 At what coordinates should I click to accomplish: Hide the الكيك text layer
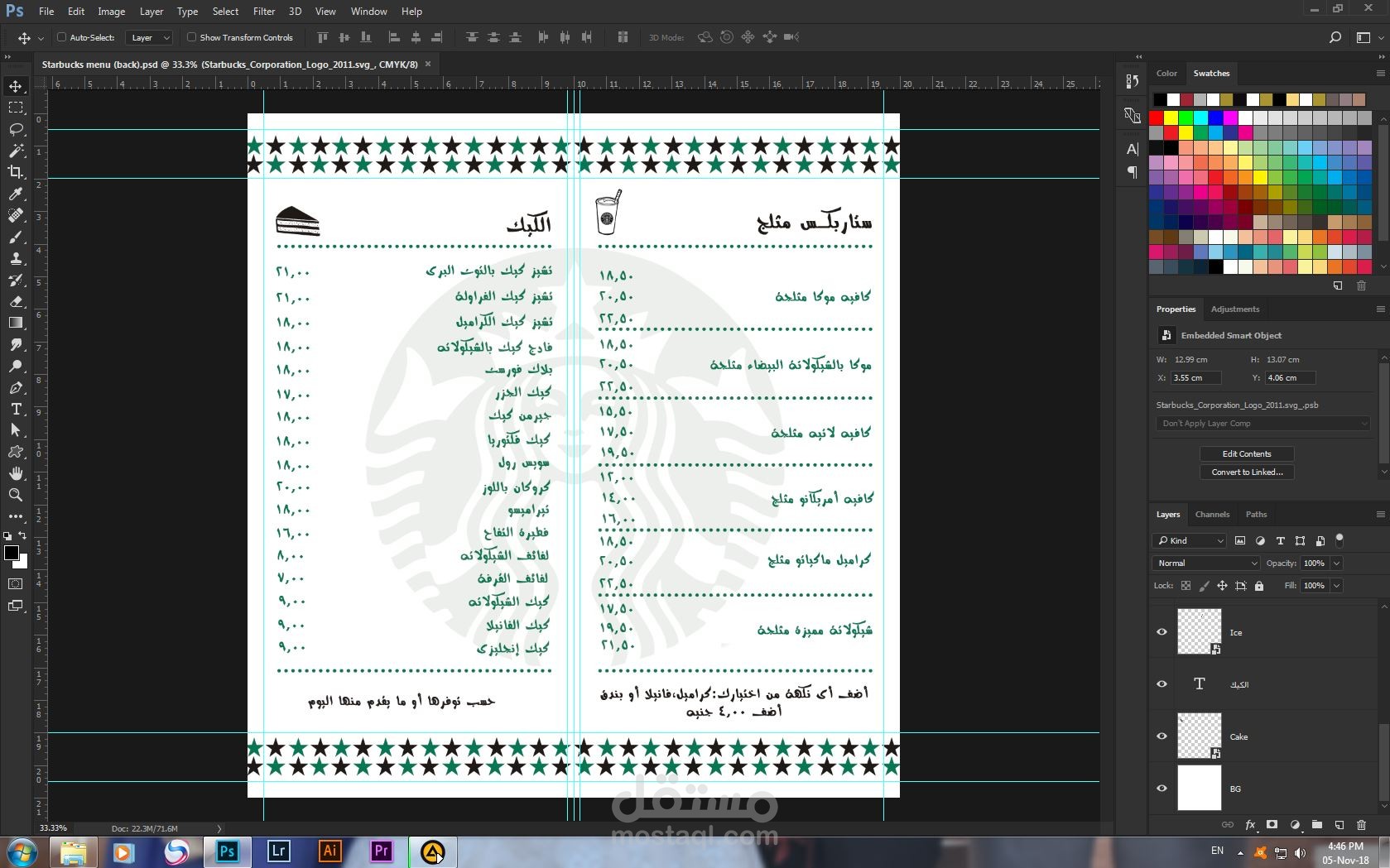pyautogui.click(x=1162, y=684)
